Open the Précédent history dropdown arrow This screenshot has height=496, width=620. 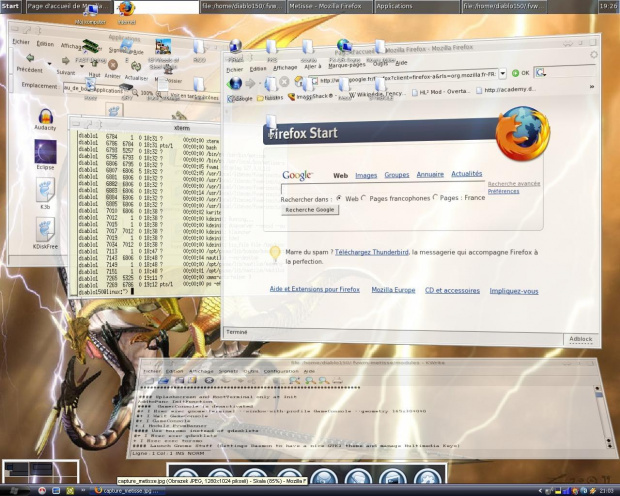click(49, 63)
